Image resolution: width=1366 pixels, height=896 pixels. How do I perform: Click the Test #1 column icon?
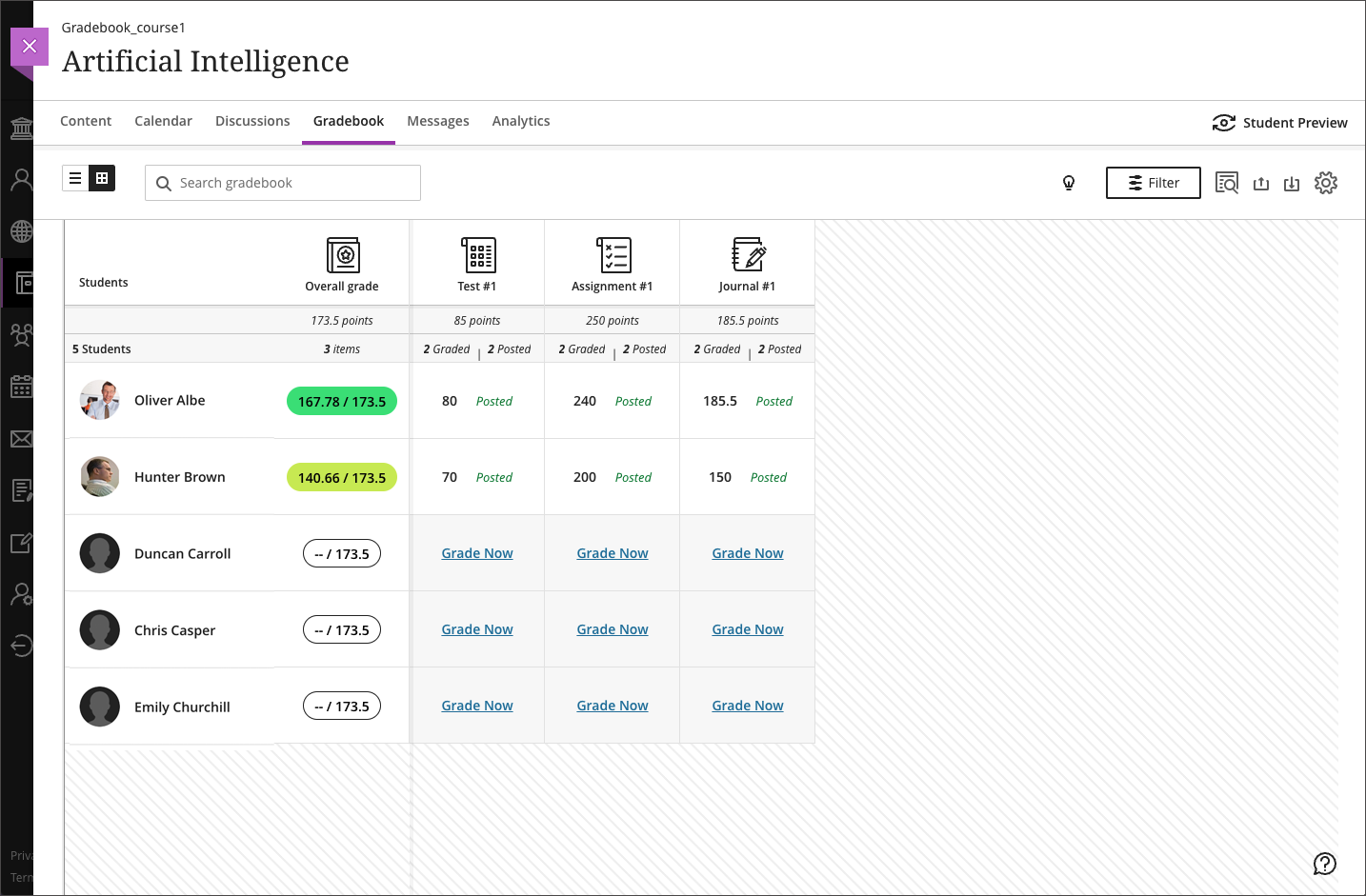(x=477, y=255)
